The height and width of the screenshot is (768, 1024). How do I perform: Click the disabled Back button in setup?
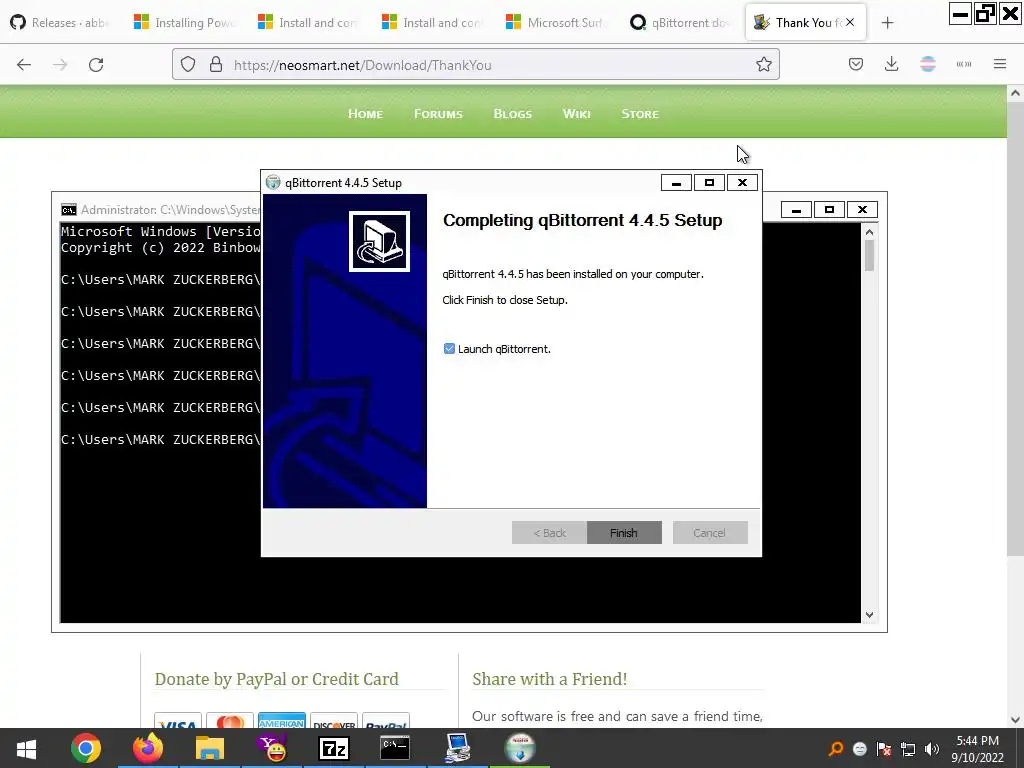pos(549,533)
